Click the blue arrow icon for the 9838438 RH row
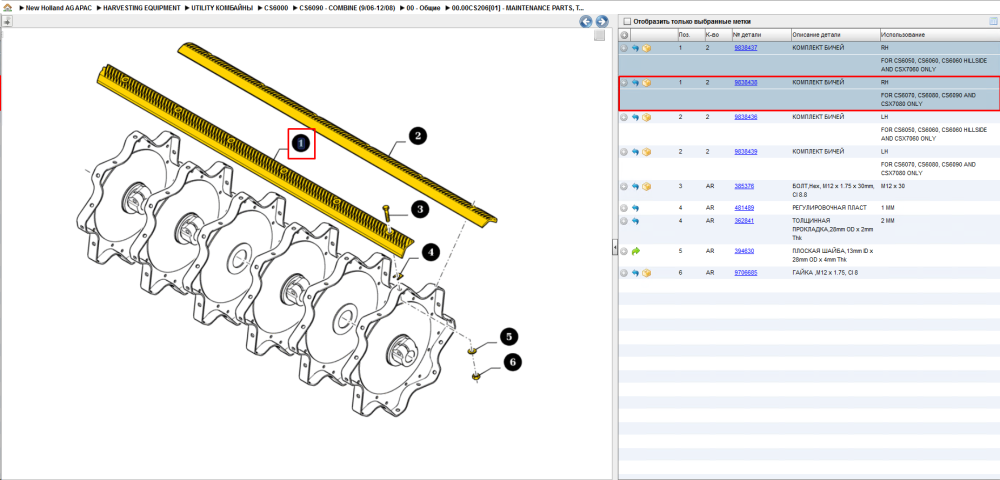This screenshot has height=480, width=1000. pos(635,83)
